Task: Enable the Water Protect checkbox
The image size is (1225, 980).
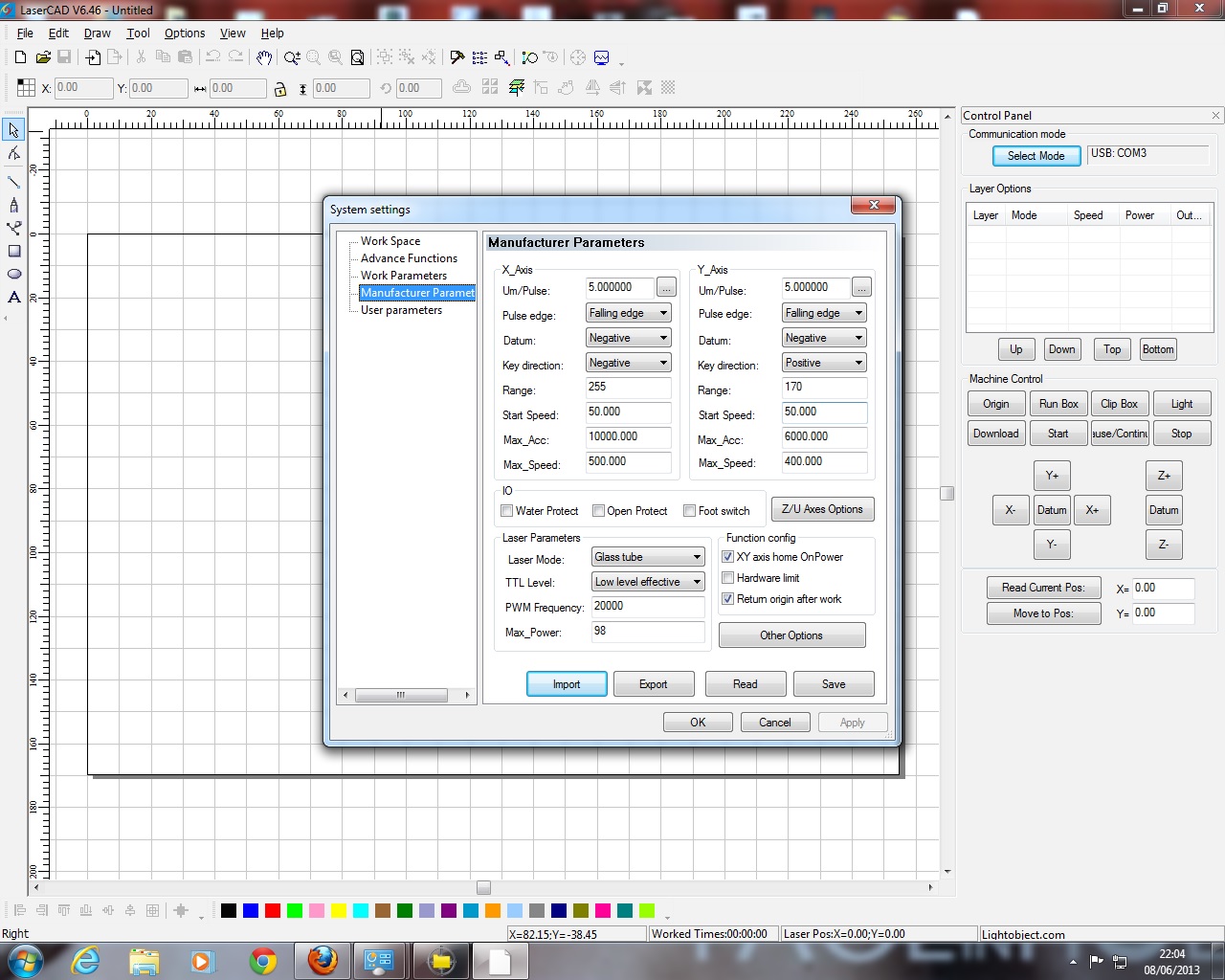Action: [507, 511]
